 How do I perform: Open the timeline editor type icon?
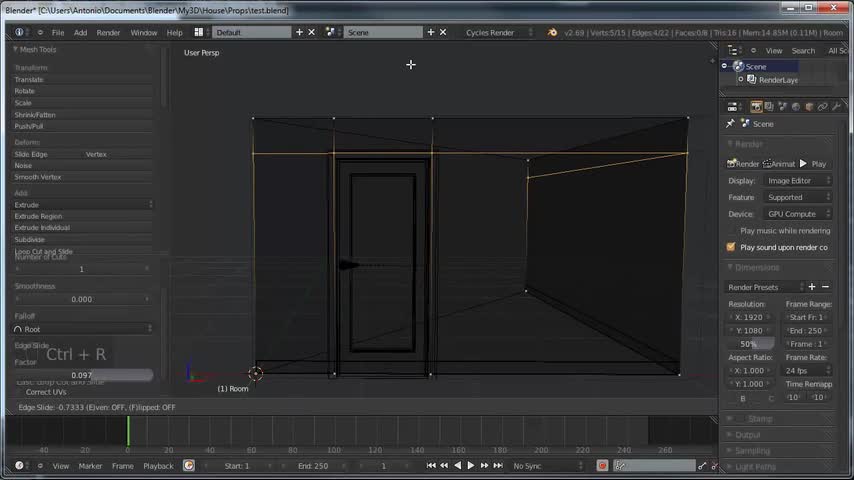coord(20,466)
